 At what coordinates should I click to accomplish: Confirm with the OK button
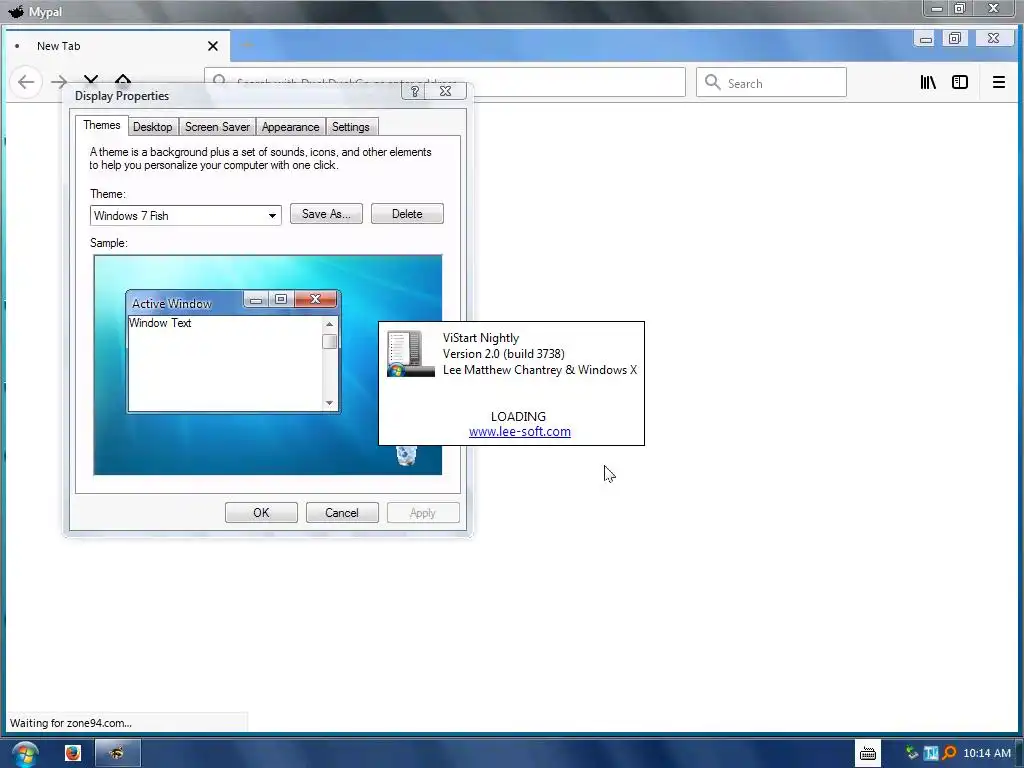tap(261, 513)
